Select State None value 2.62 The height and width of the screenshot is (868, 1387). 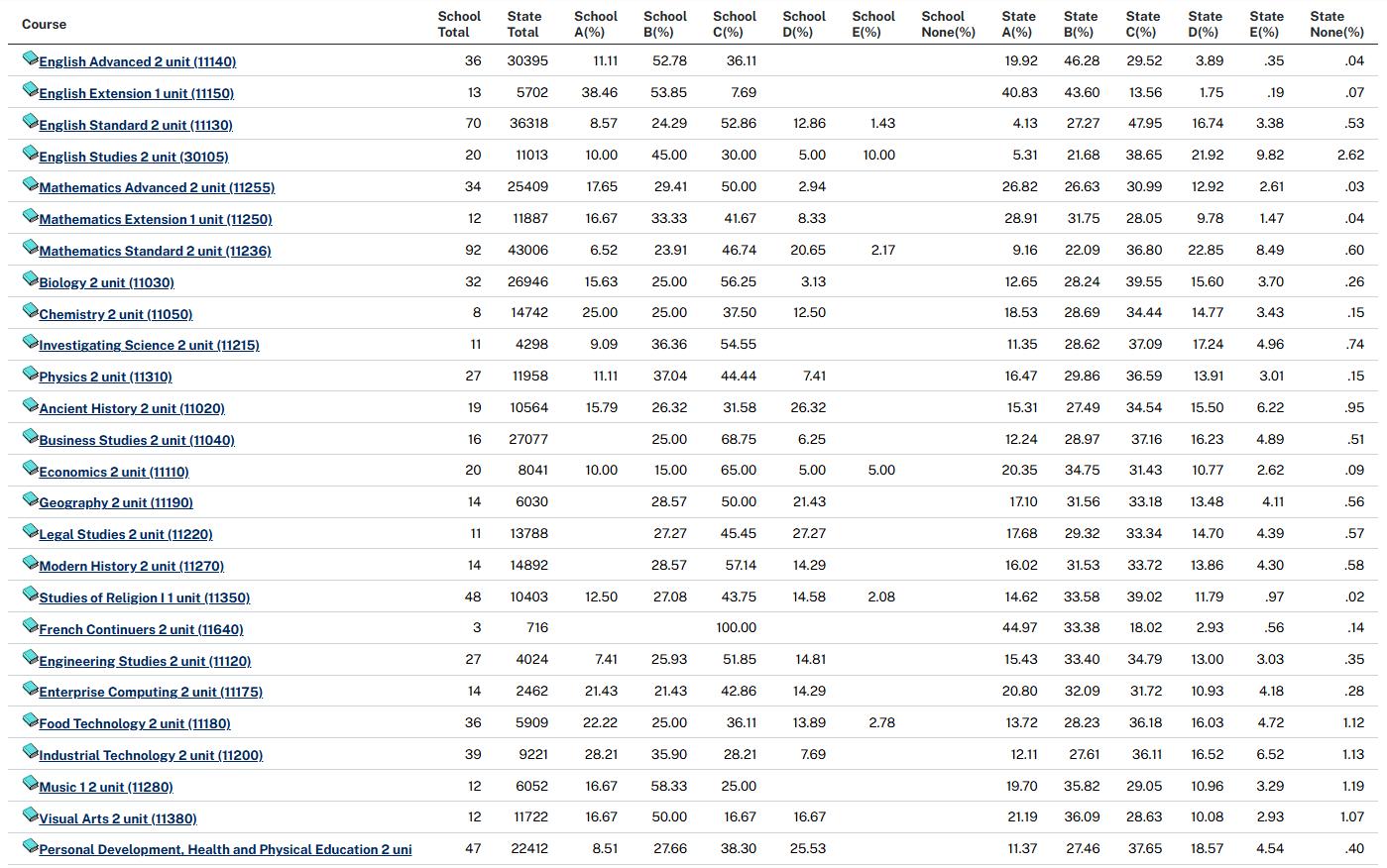point(1350,155)
